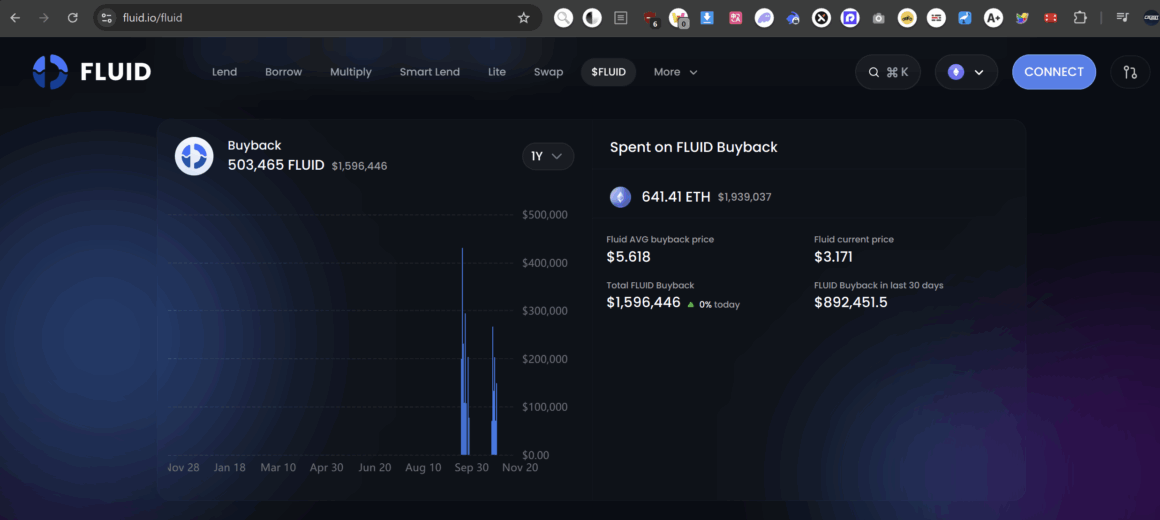Image resolution: width=1160 pixels, height=520 pixels.
Task: Expand the Ethereum network selector
Action: pyautogui.click(x=966, y=72)
